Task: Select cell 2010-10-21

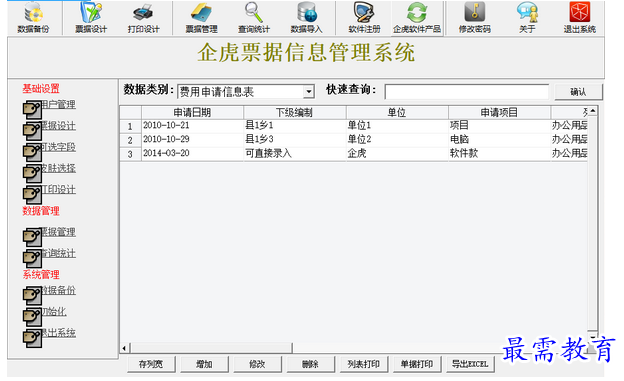Action: click(x=192, y=126)
